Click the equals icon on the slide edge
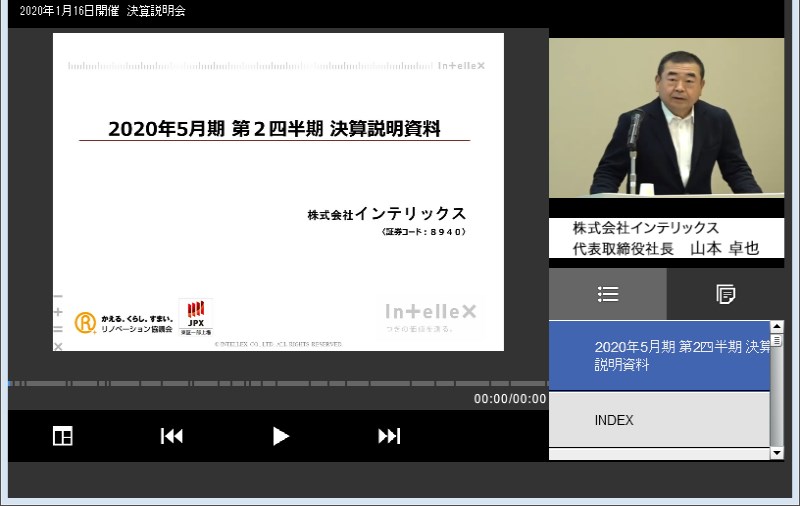Viewport: 800px width, 506px height. point(58,329)
